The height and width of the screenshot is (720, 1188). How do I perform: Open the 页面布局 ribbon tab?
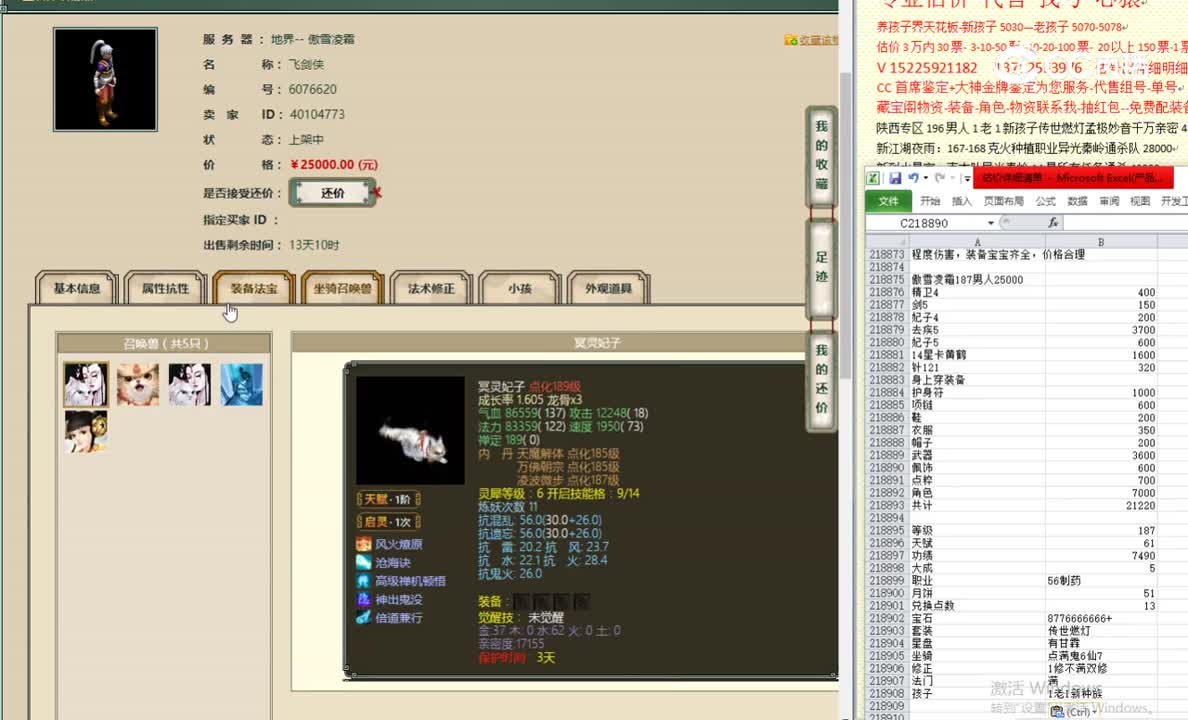click(1003, 201)
